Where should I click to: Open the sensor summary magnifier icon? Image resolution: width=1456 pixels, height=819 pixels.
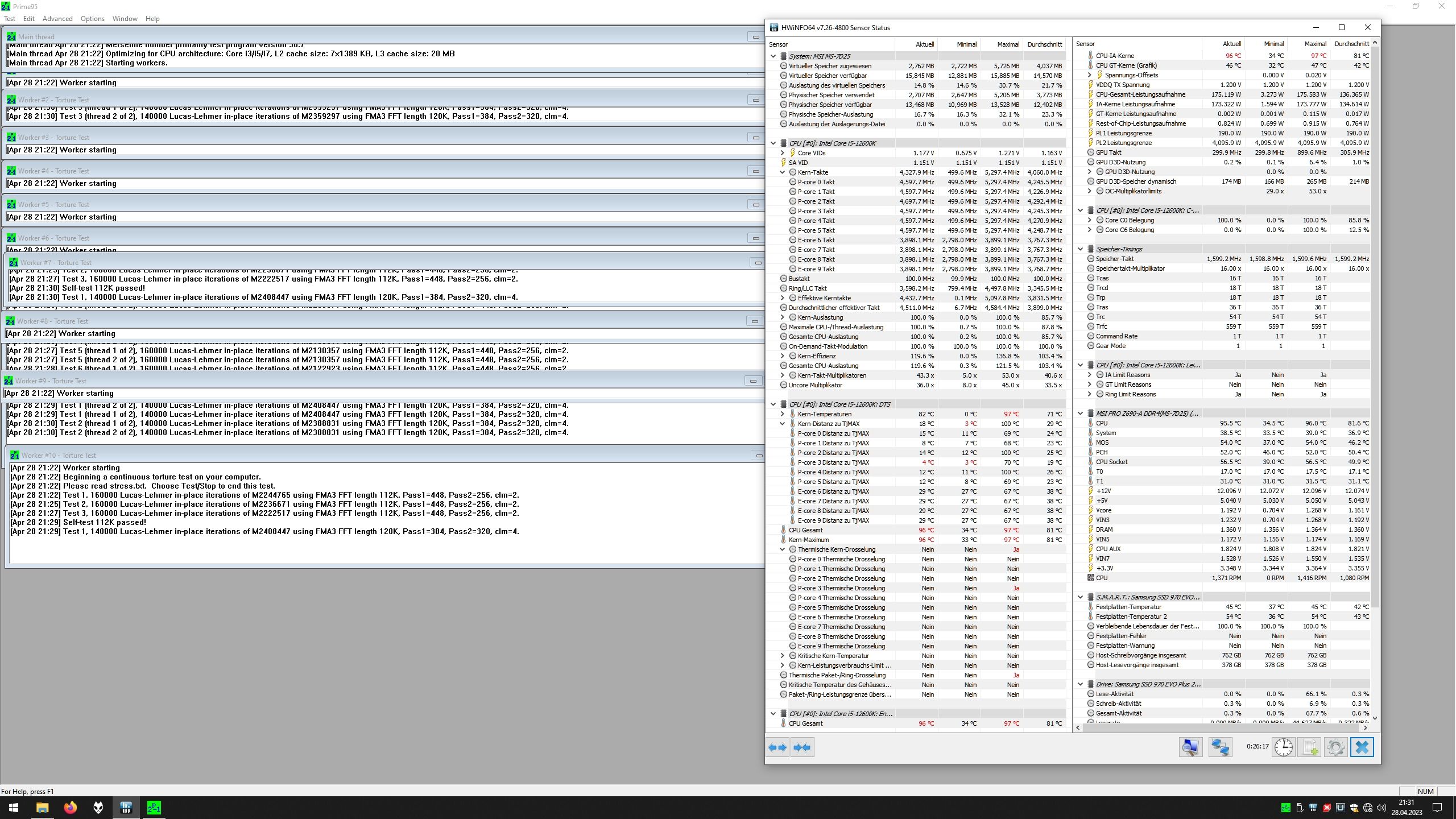pos(1190,747)
